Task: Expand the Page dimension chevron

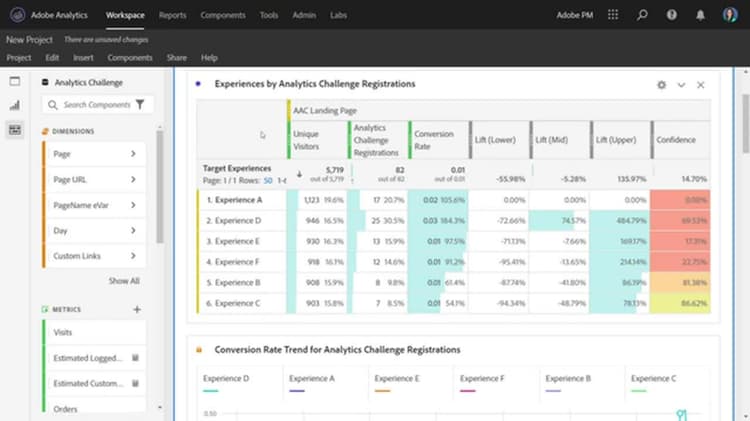Action: [x=133, y=154]
